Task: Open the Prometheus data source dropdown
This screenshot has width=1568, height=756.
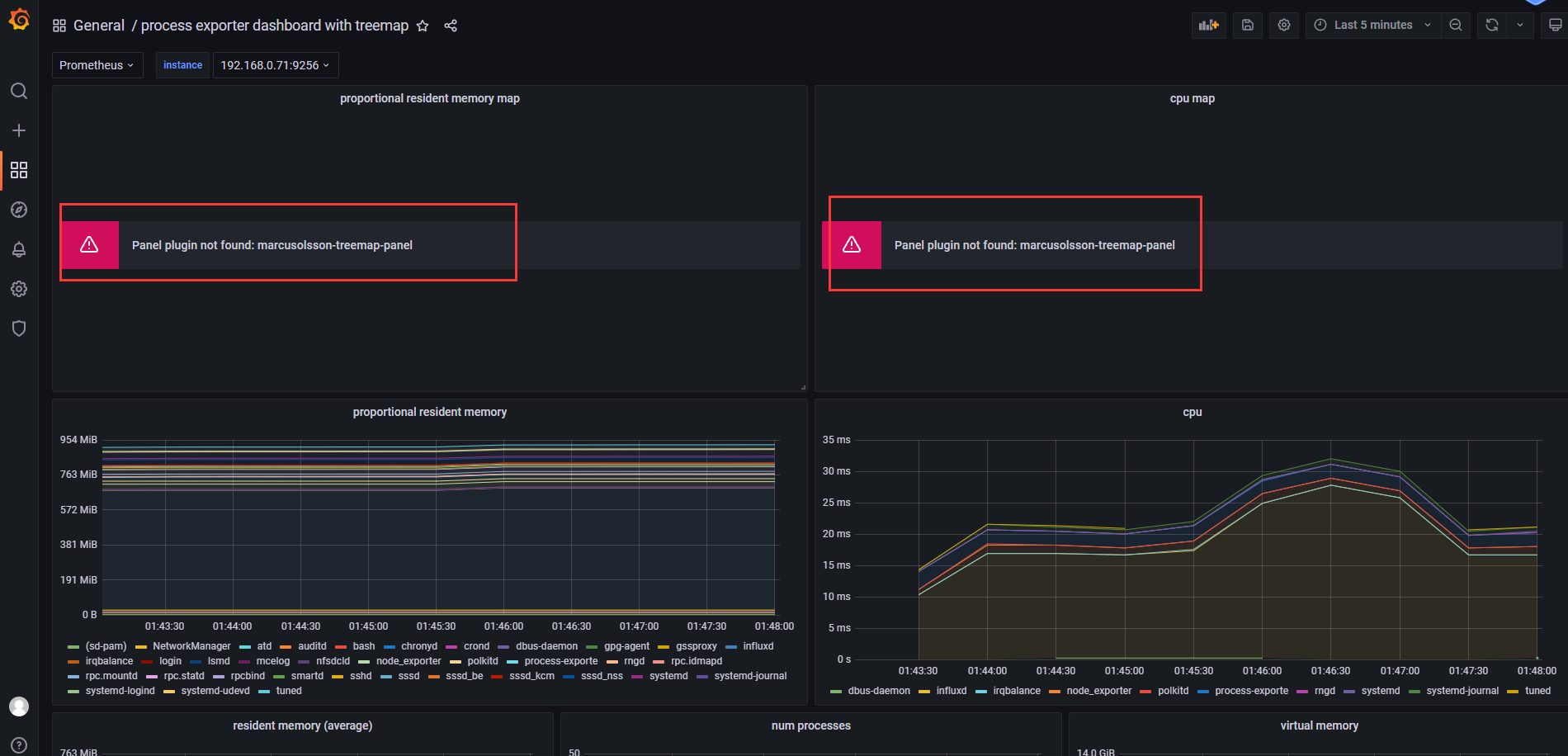Action: coord(97,64)
